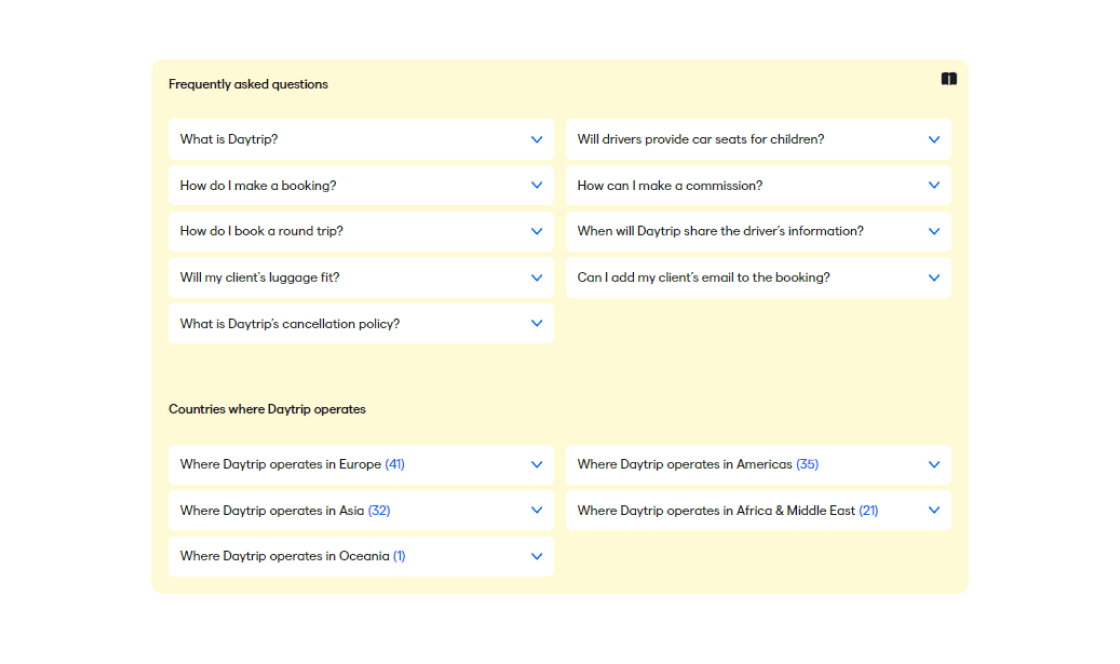Expand the driver's information sharing question

click(x=759, y=231)
